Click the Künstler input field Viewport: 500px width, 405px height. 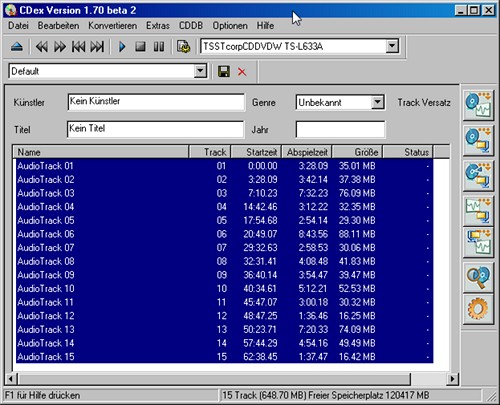(x=156, y=102)
